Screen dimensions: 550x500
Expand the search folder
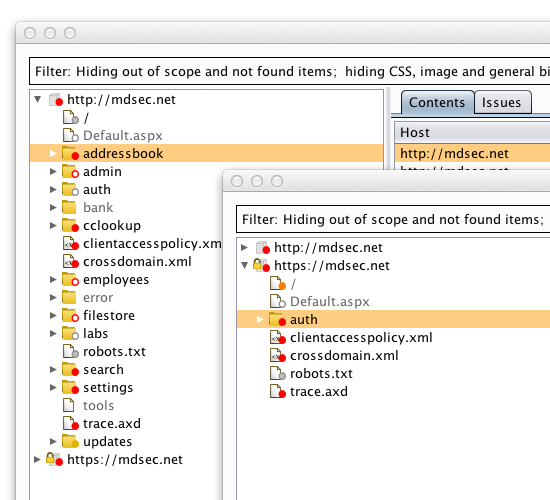pos(53,369)
